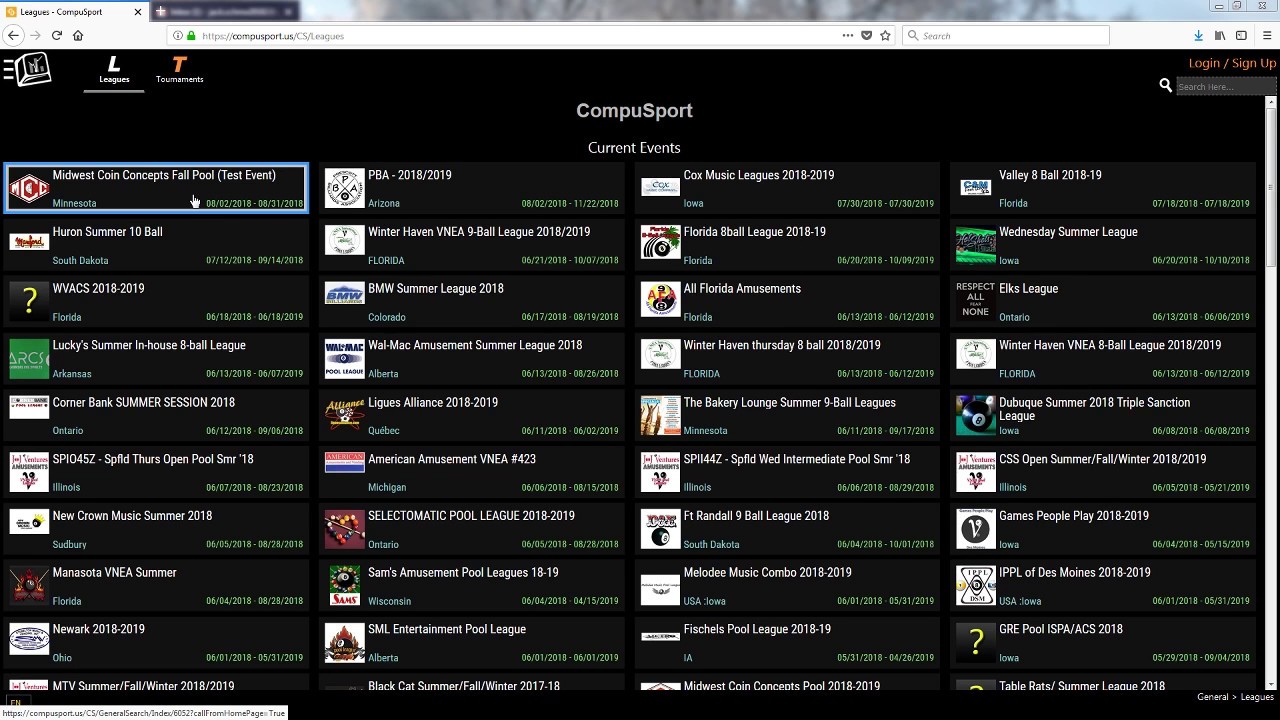Open Ft Randall 9 Ball League 2018
Screen dimensions: 1280x720
tap(756, 516)
